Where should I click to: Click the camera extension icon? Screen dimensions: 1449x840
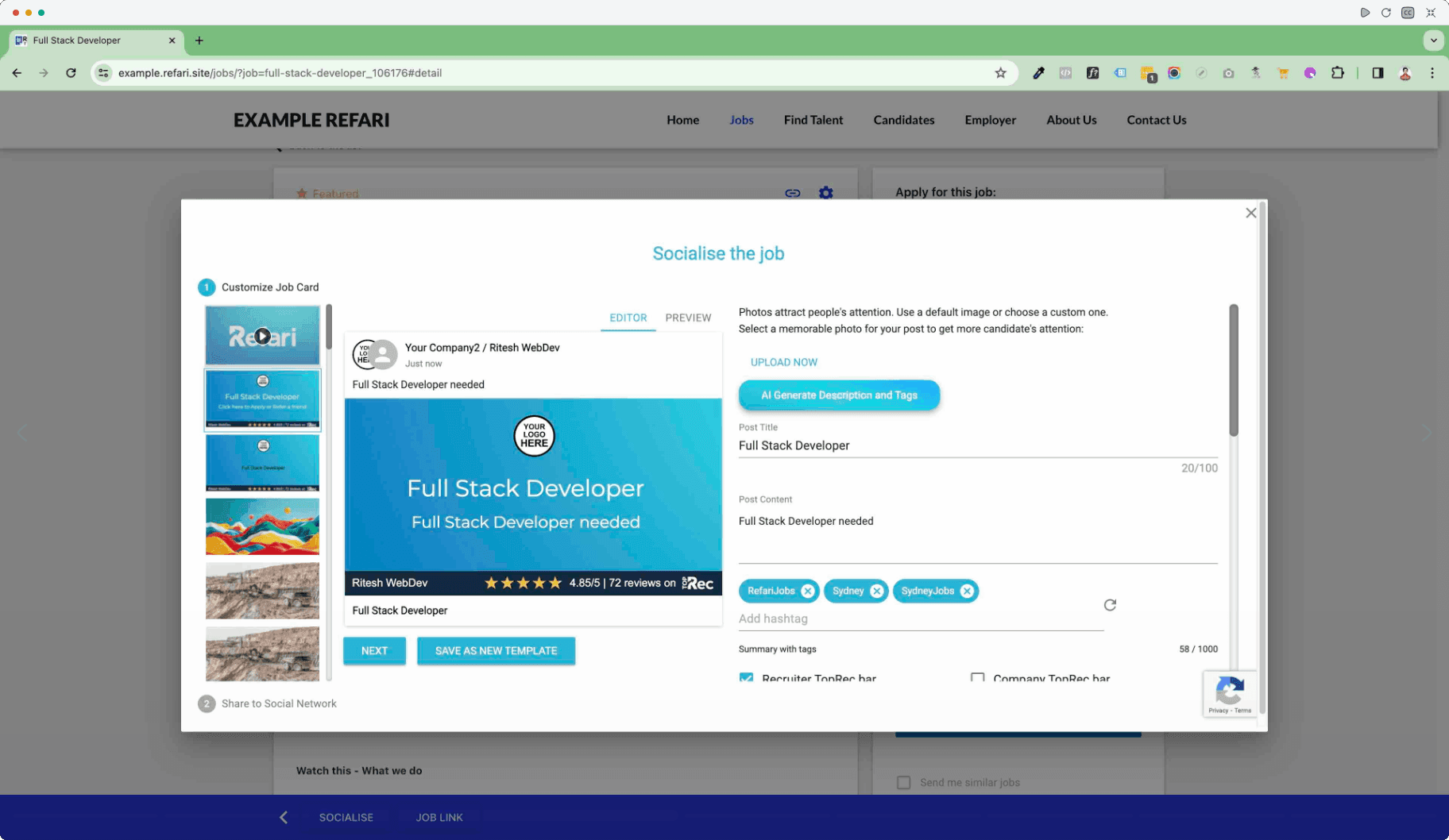(x=1228, y=73)
